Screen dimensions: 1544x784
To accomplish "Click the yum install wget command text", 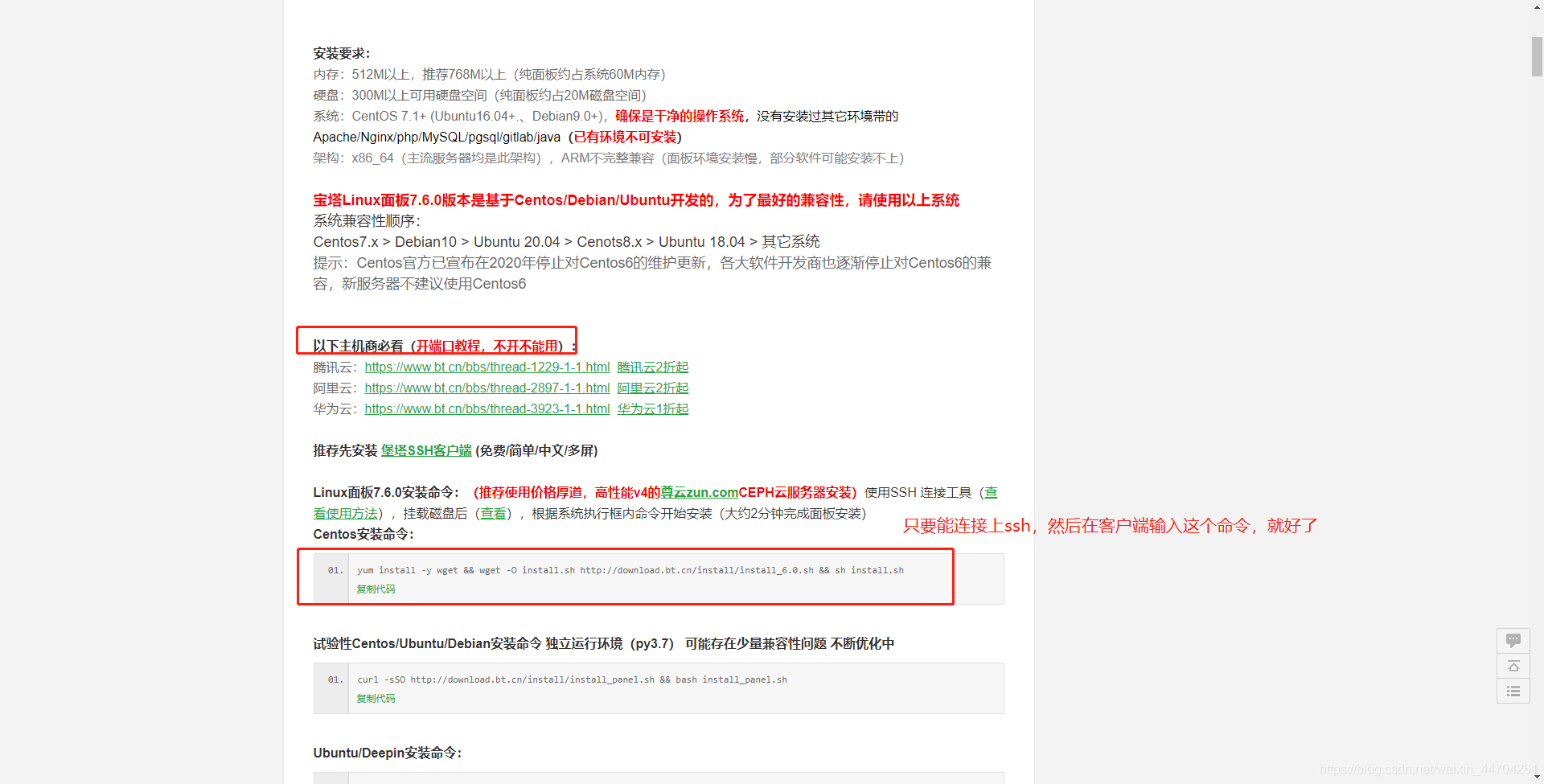I will click(630, 571).
